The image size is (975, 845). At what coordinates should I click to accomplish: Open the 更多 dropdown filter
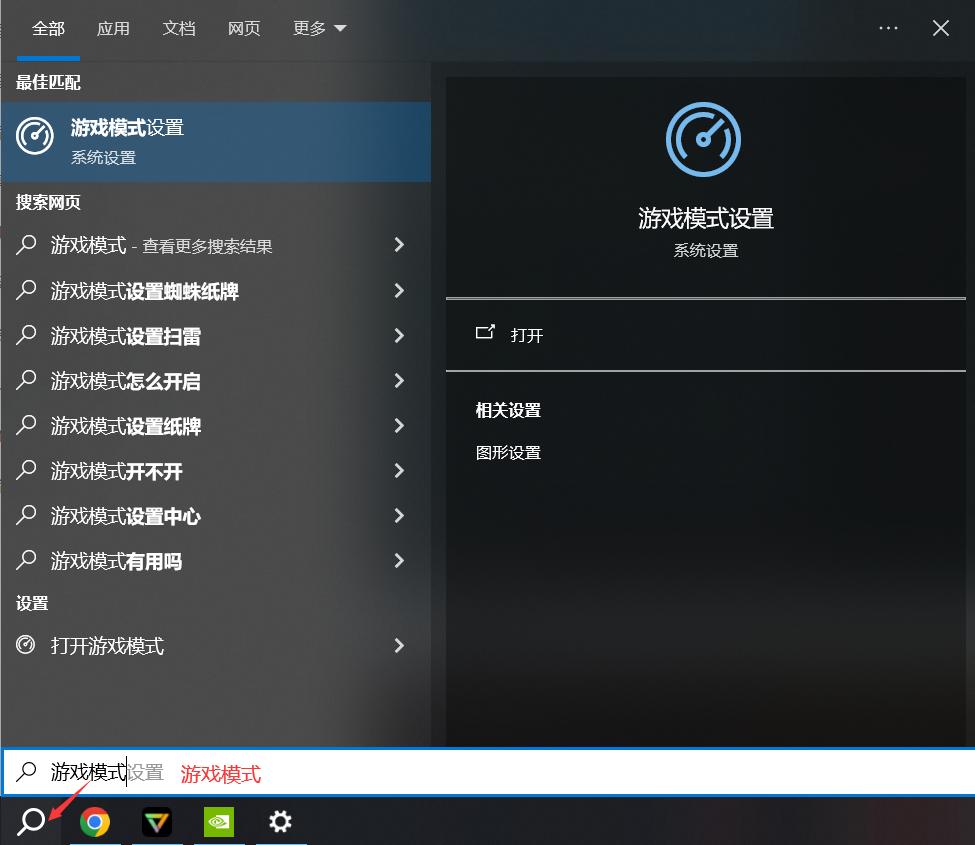(x=319, y=28)
